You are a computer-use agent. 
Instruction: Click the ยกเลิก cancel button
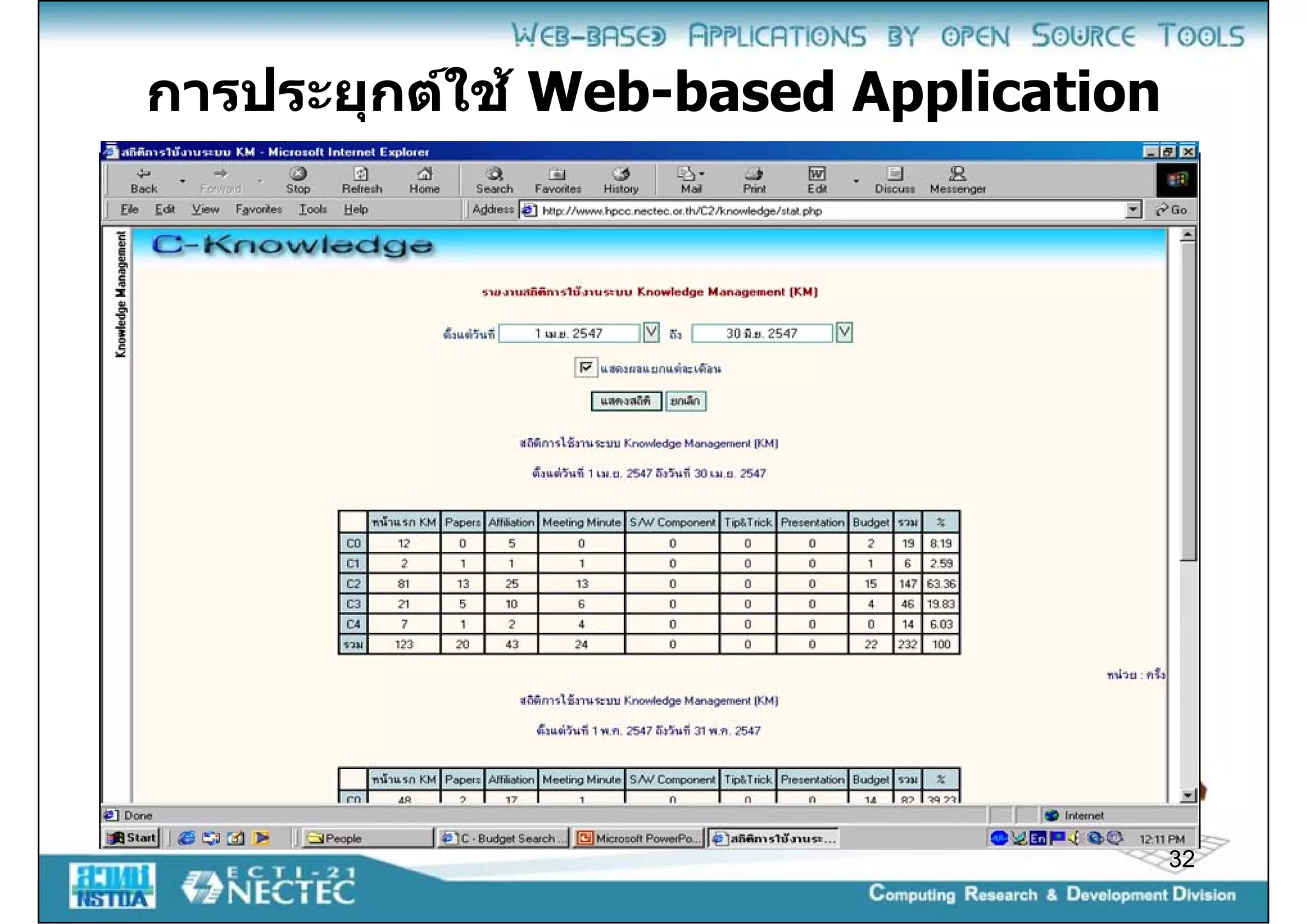(685, 401)
